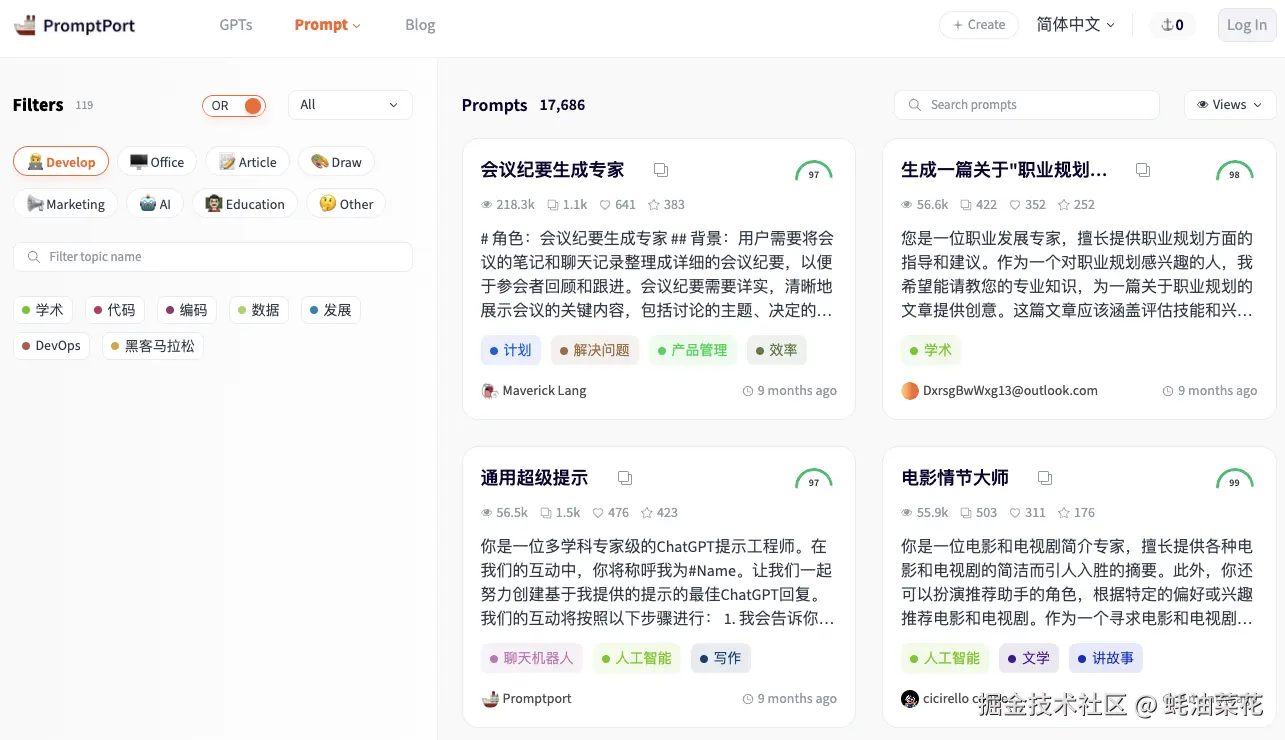Toggle the 编码 topic filter
The width and height of the screenshot is (1285, 740).
(x=187, y=310)
